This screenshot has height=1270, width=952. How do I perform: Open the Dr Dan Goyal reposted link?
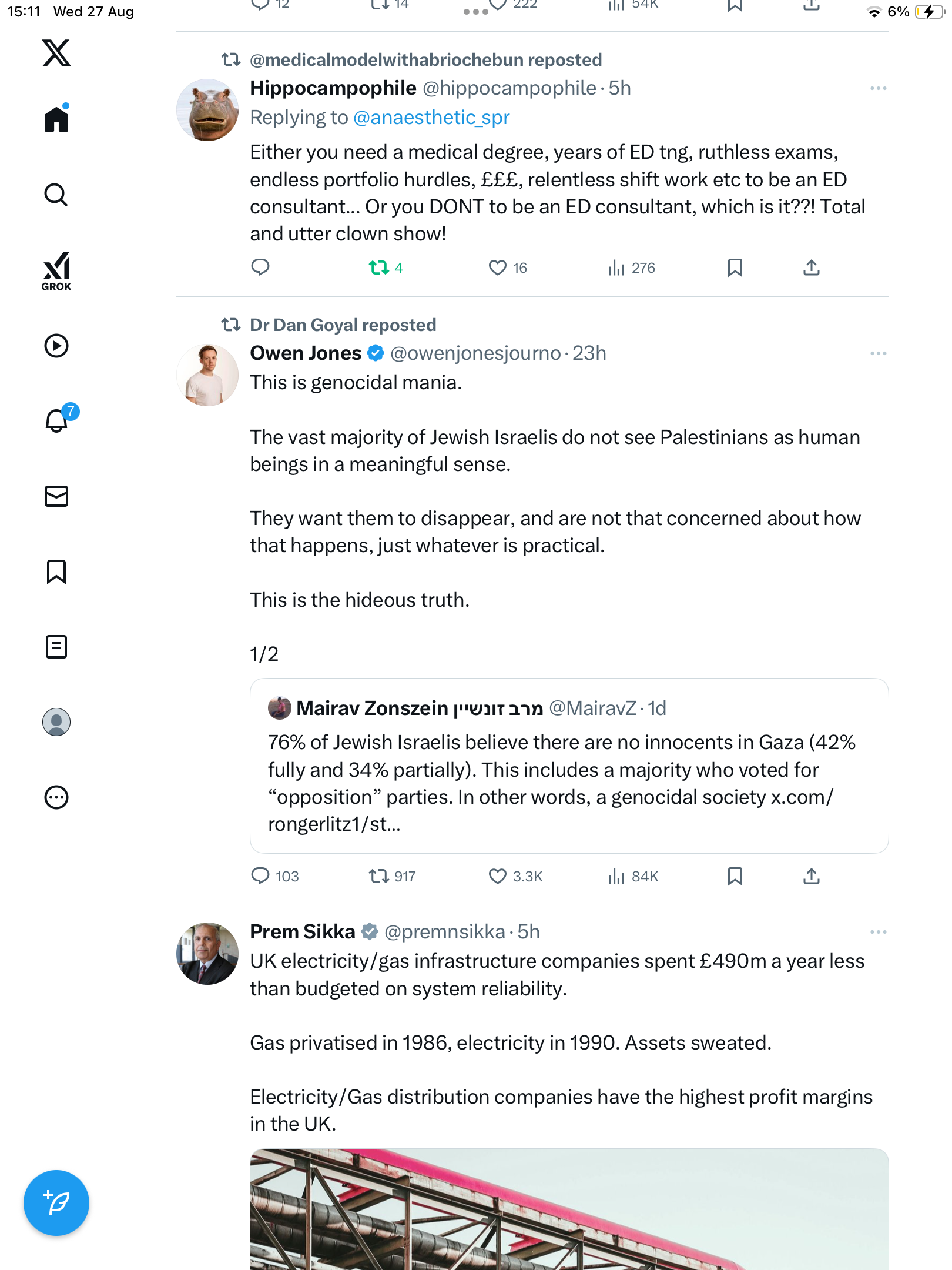point(343,325)
